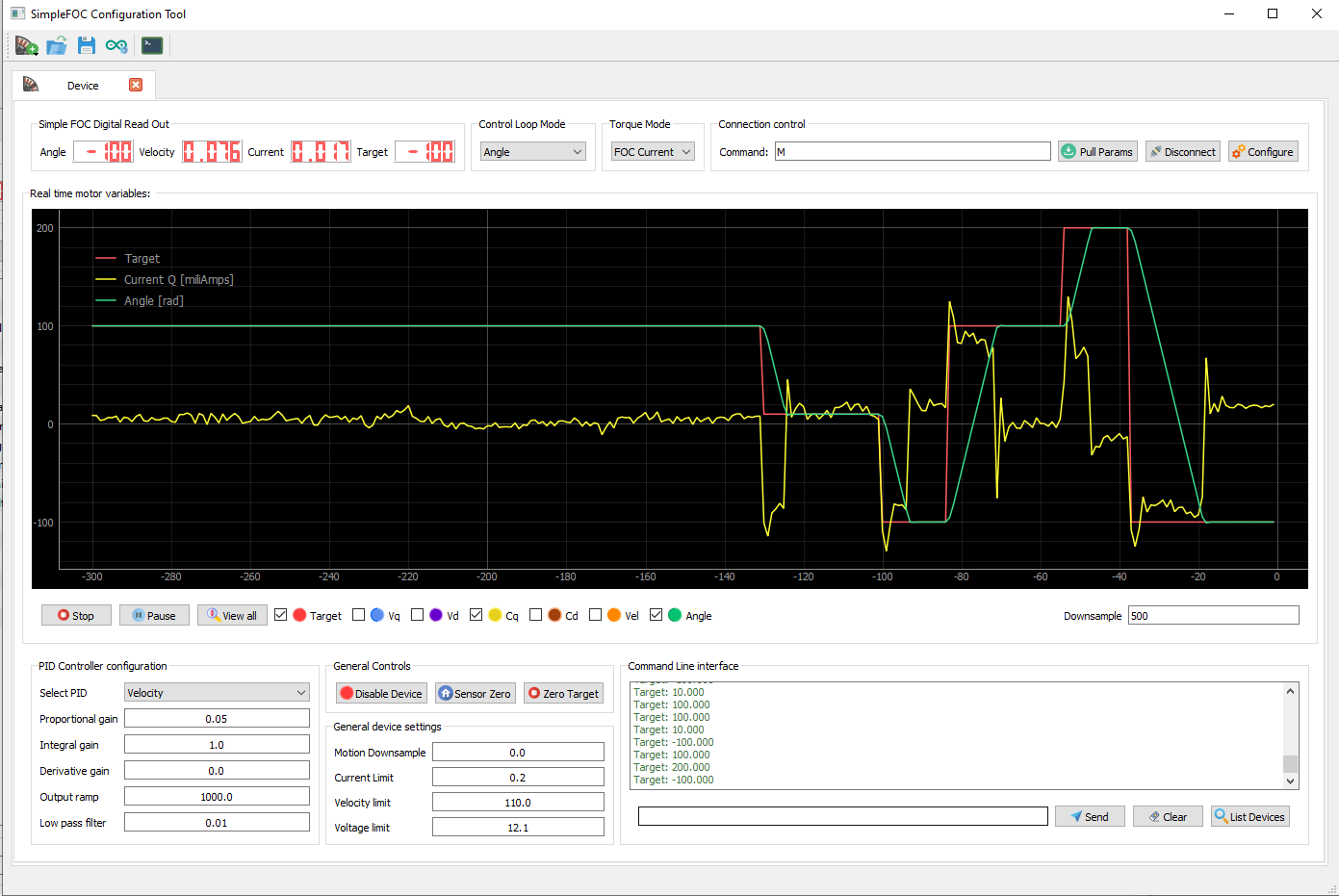
Task: Pause the real time plot
Action: pos(154,616)
